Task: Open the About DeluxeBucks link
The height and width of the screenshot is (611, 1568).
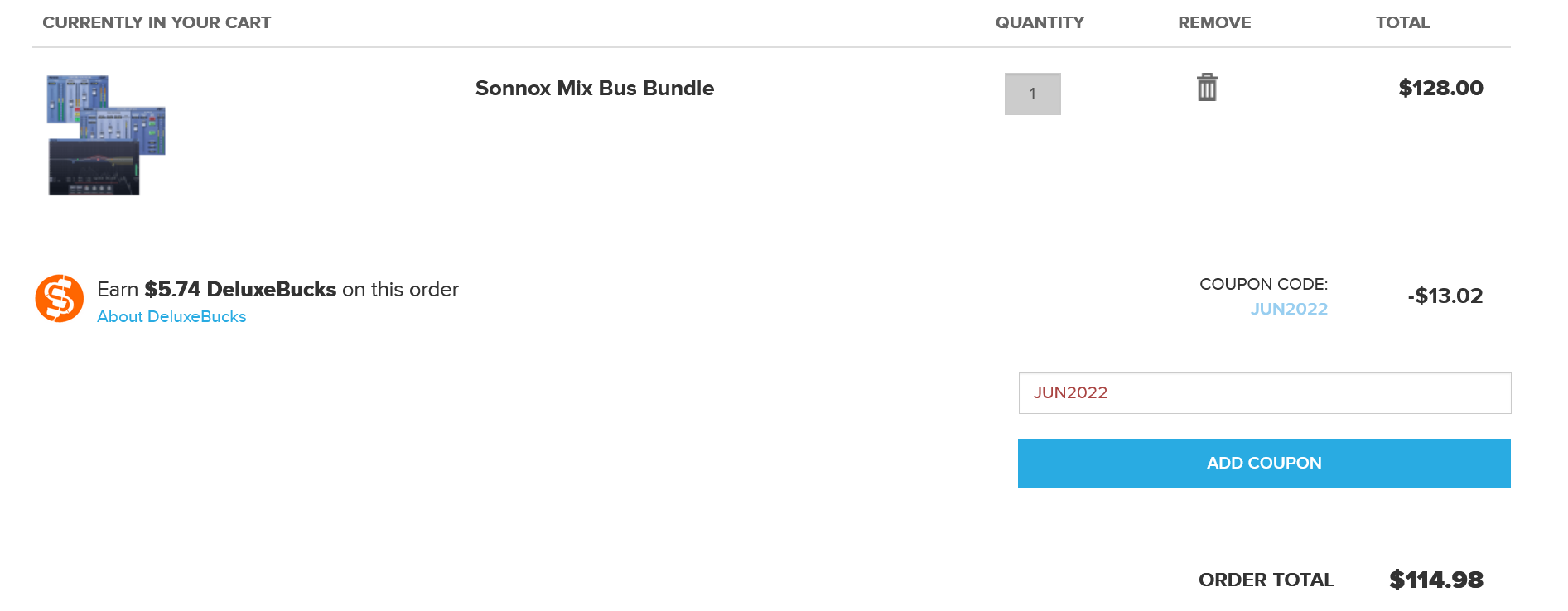Action: click(x=171, y=317)
